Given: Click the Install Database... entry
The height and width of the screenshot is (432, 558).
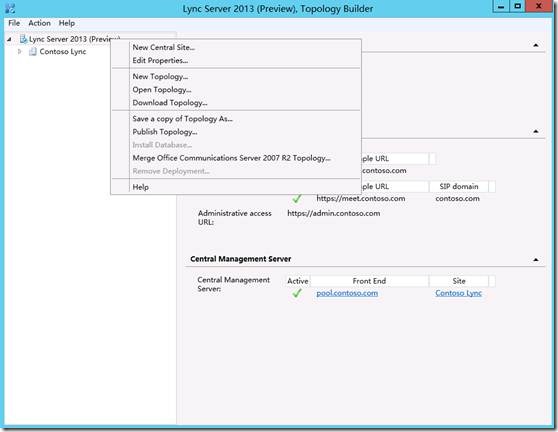Looking at the screenshot, I should click(162, 145).
